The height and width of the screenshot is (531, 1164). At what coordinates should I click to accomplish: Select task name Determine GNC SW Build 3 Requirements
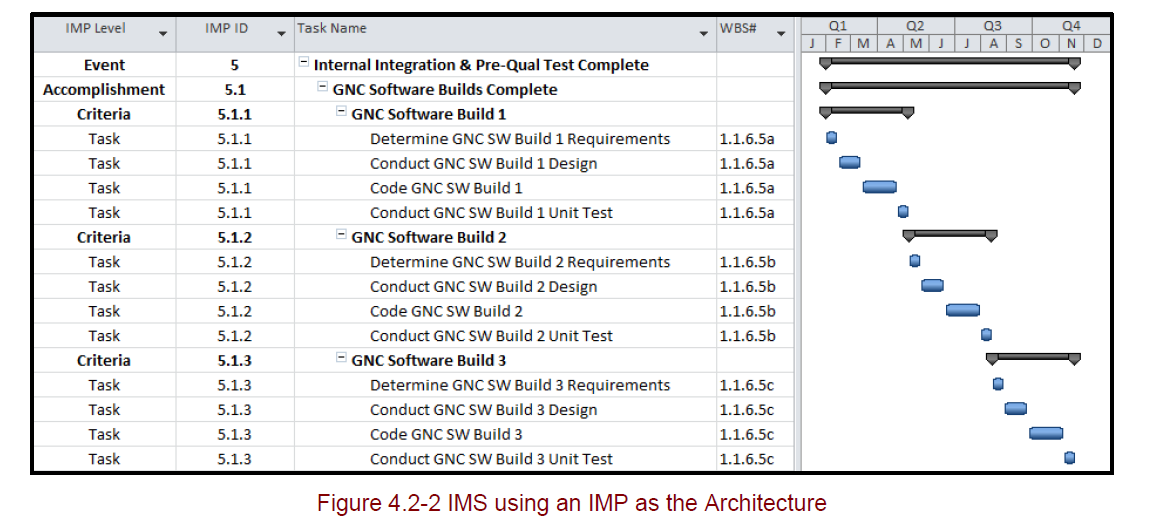point(520,385)
